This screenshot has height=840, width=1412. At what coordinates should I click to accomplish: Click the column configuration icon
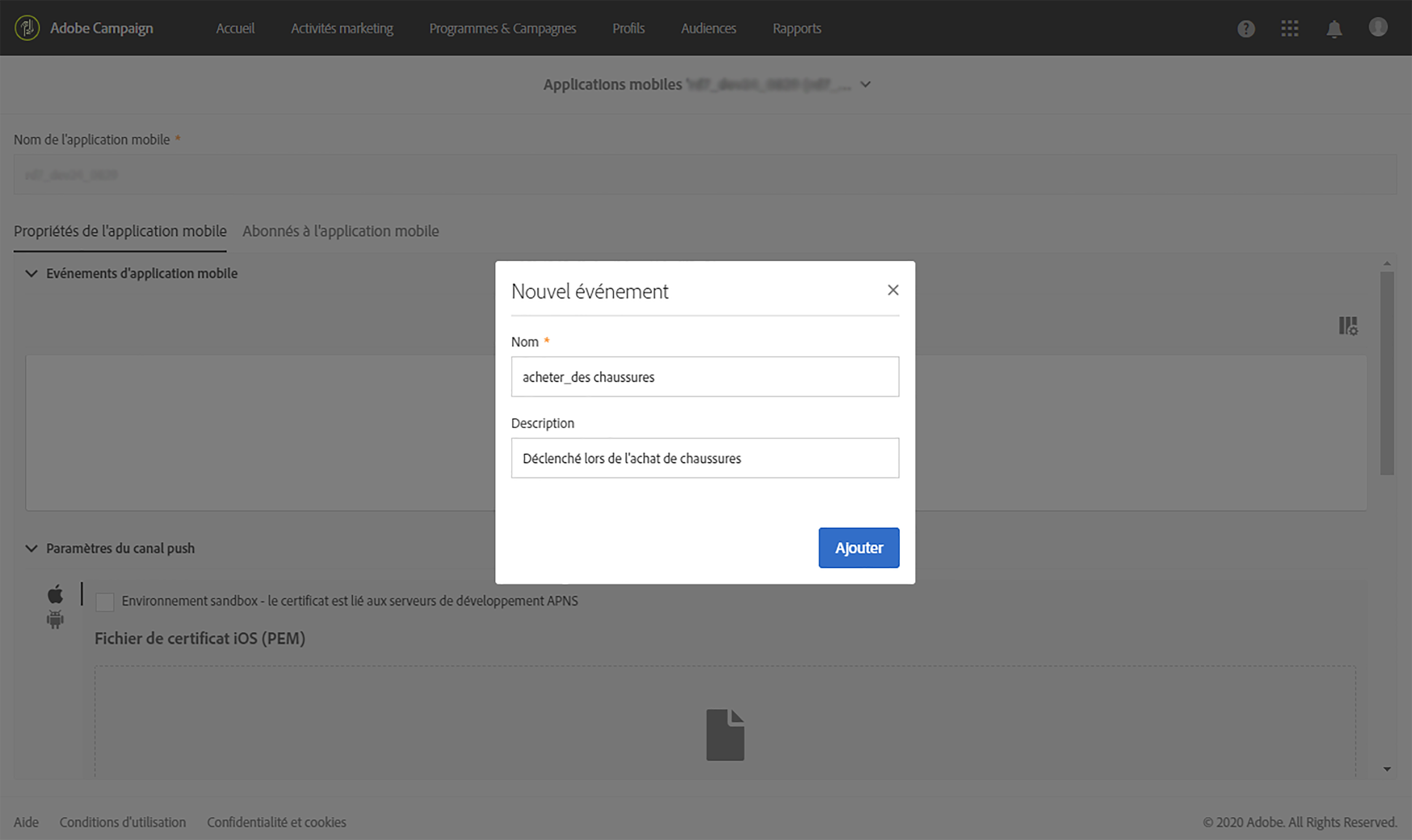[1348, 325]
